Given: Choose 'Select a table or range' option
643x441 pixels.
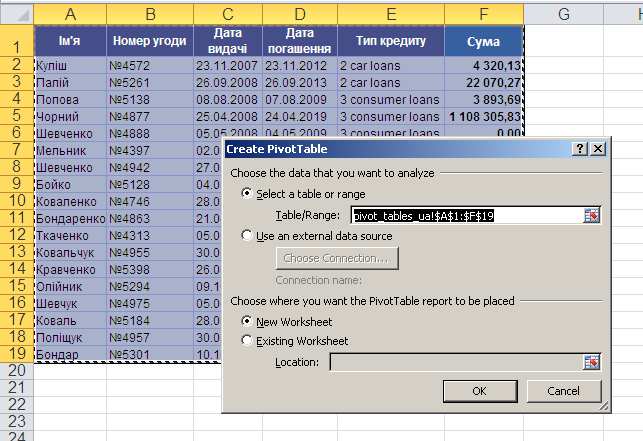Looking at the screenshot, I should tap(248, 194).
